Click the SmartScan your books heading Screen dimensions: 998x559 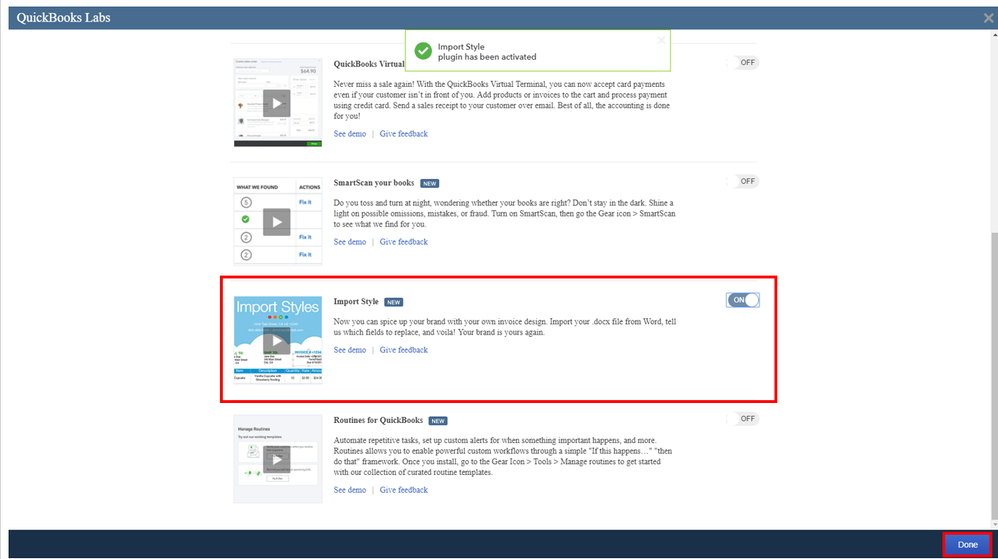coord(374,183)
